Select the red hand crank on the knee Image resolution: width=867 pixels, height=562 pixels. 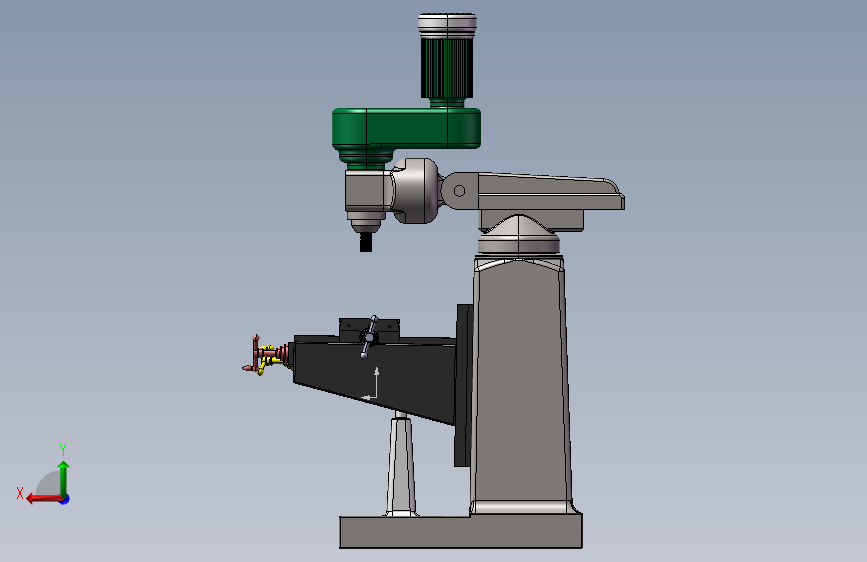point(255,354)
